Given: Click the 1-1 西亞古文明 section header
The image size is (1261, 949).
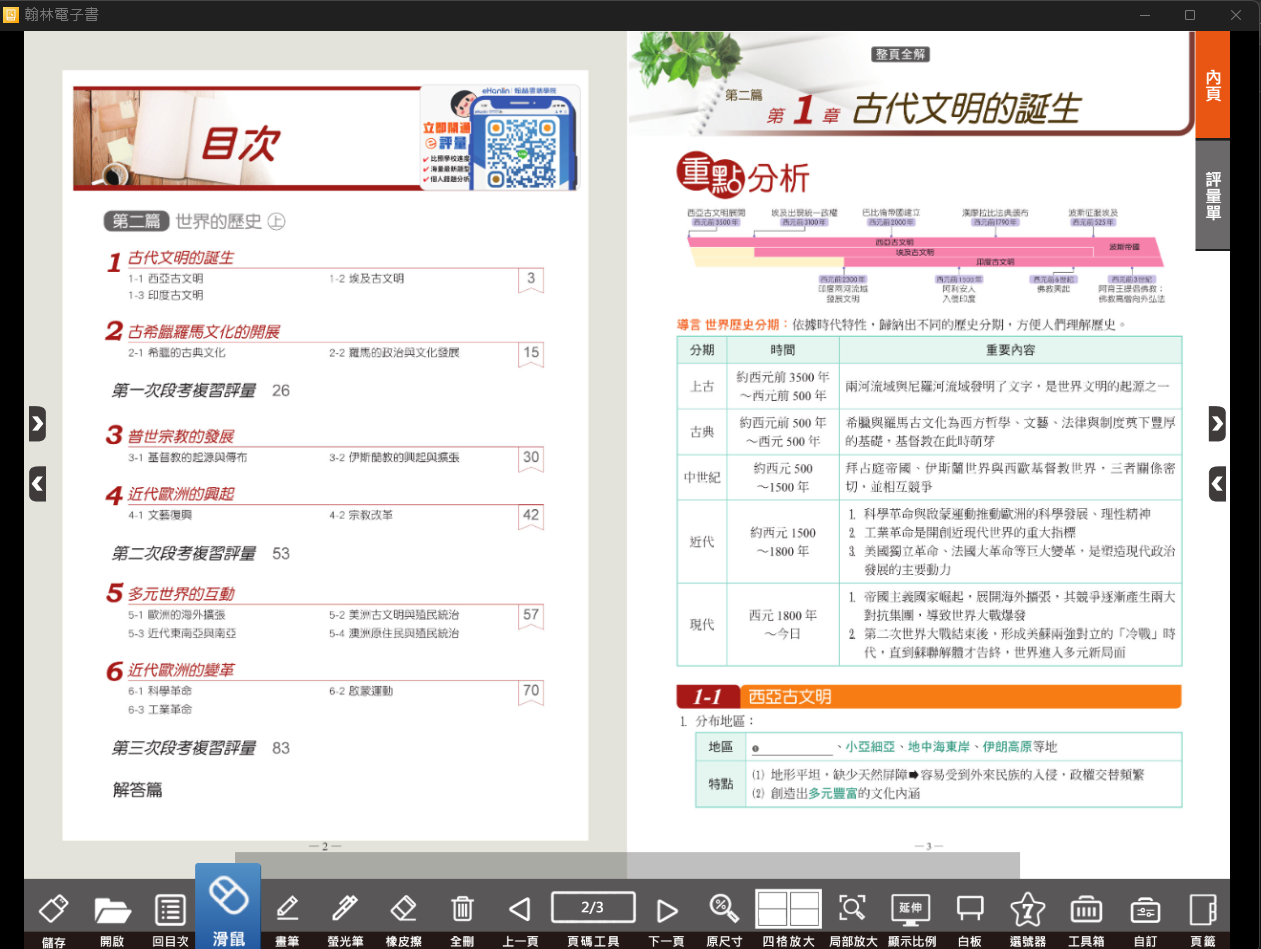Looking at the screenshot, I should tap(929, 696).
